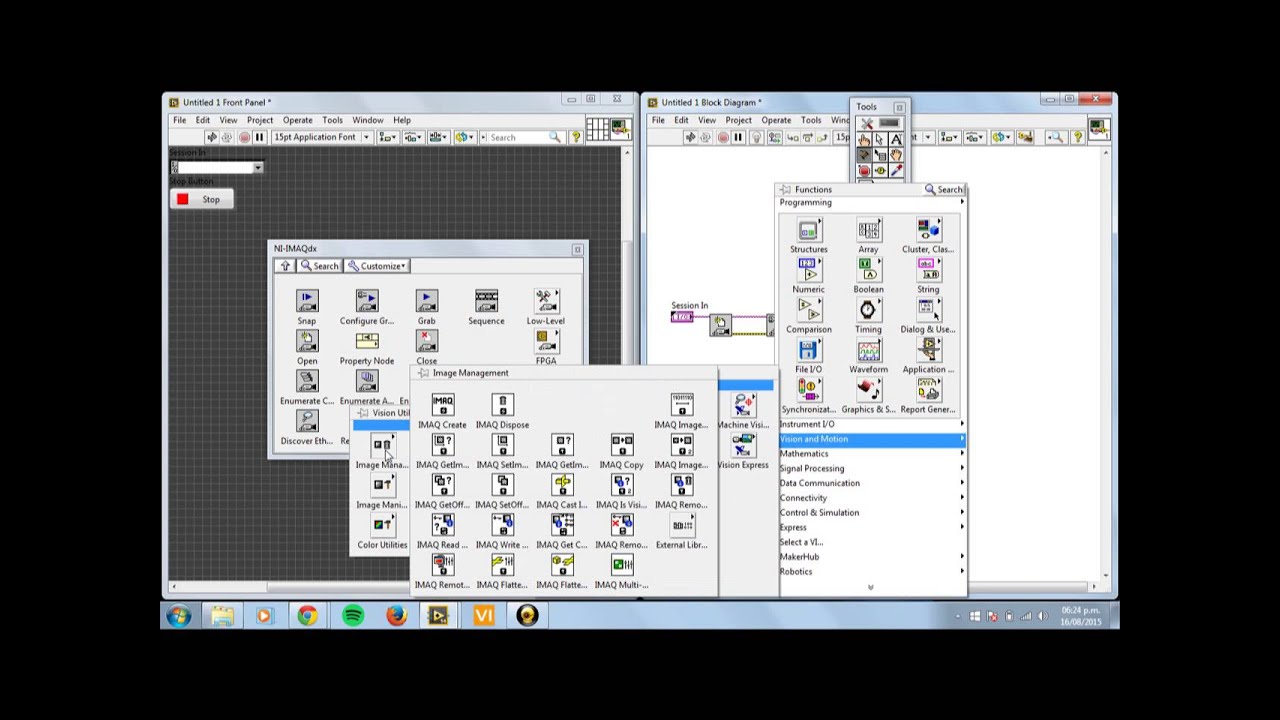Click Search in the Functions palette
Viewport: 1280px width, 720px height.
(944, 189)
